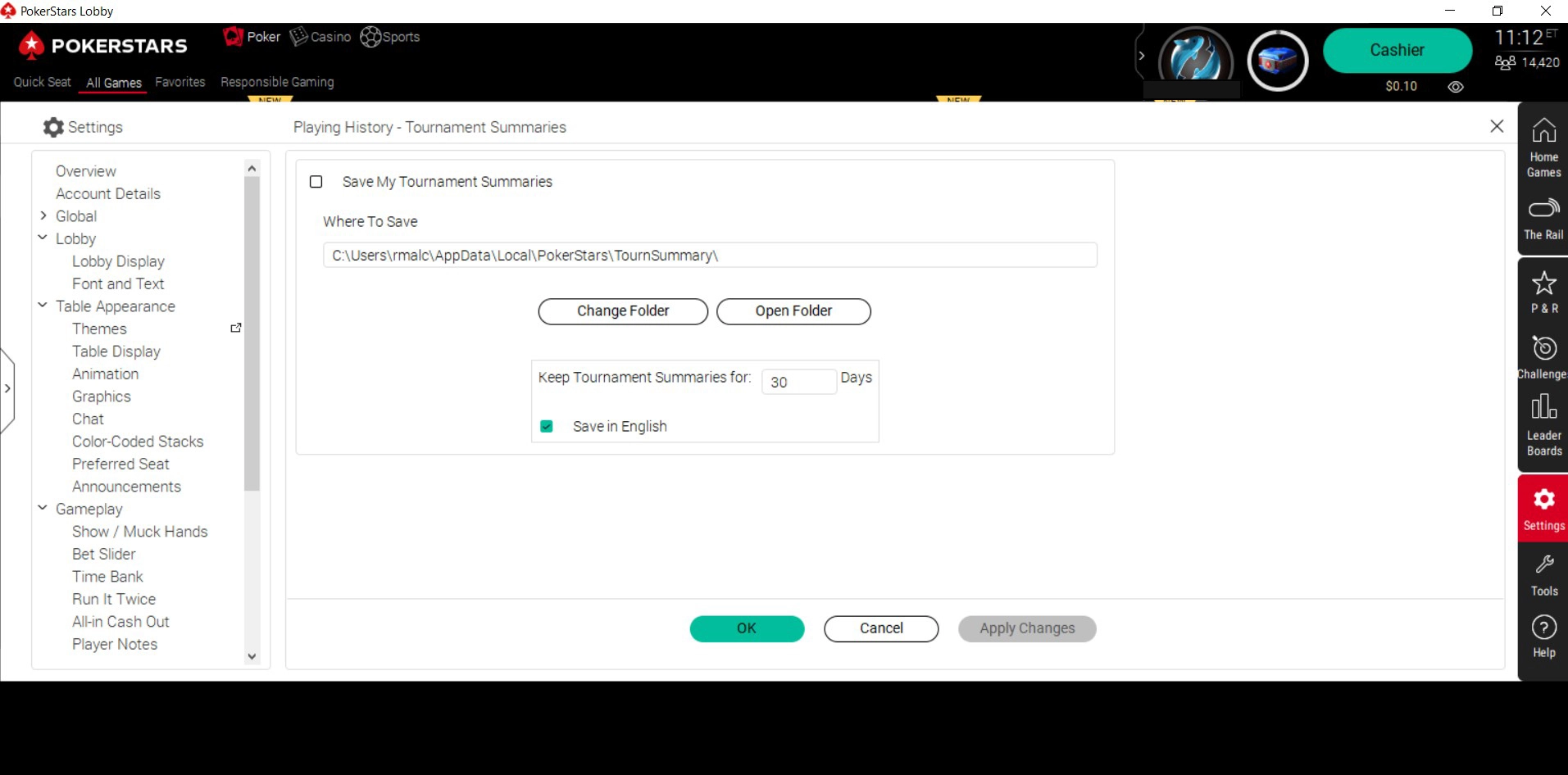Expand the Global settings tree node

(43, 215)
